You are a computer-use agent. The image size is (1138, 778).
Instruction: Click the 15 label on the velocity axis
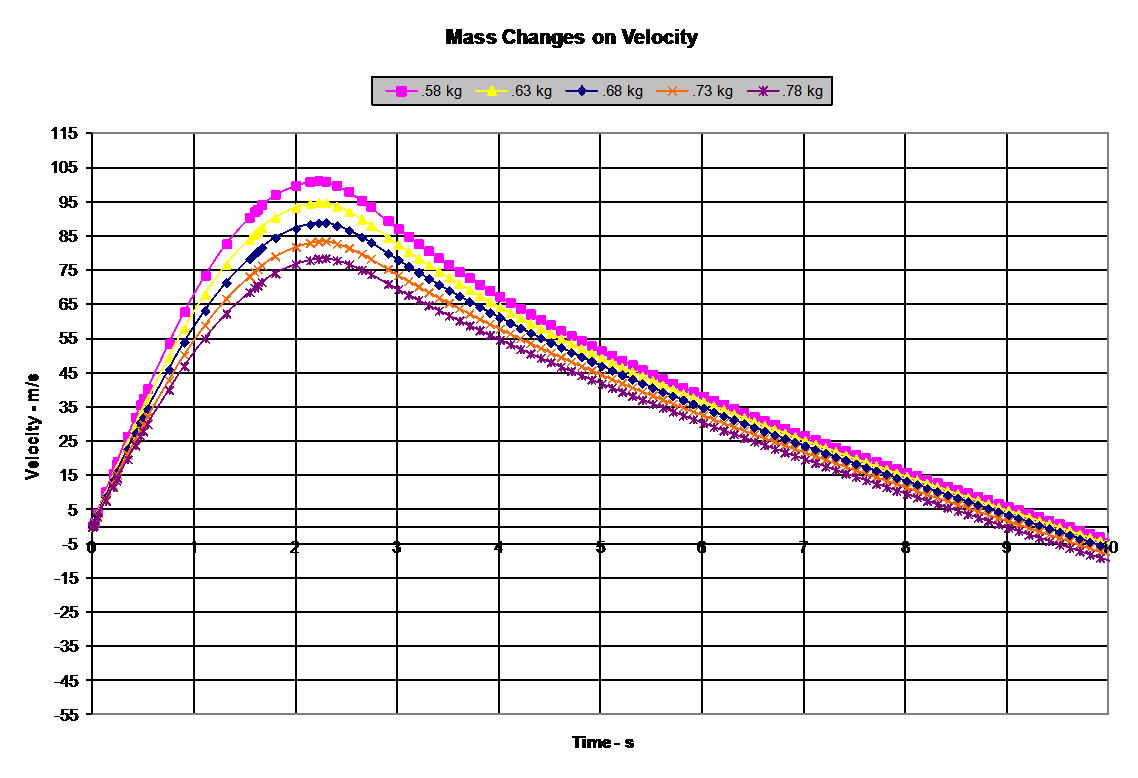67,475
